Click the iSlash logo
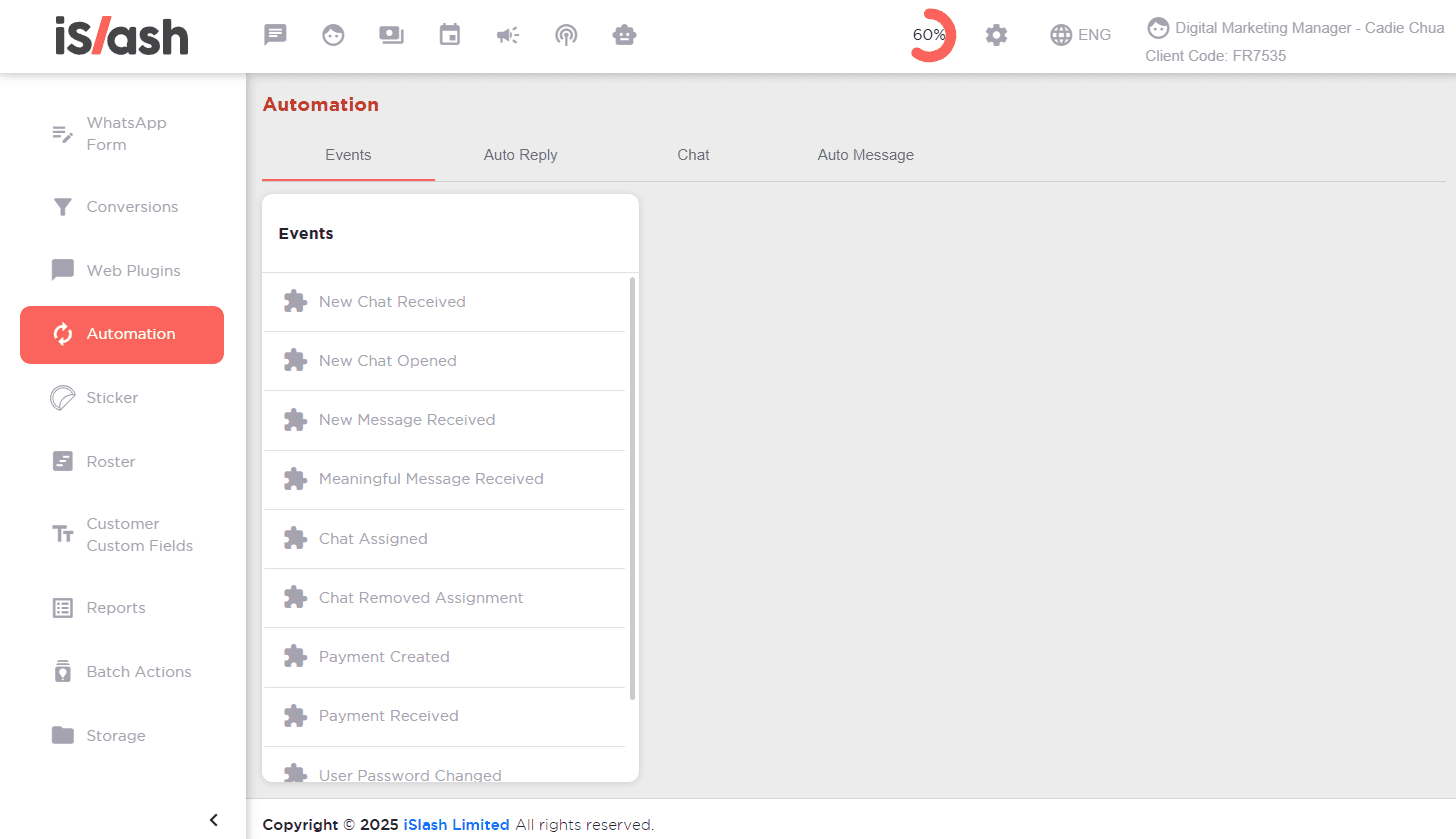Screen dimensions: 1456x839 122,36
